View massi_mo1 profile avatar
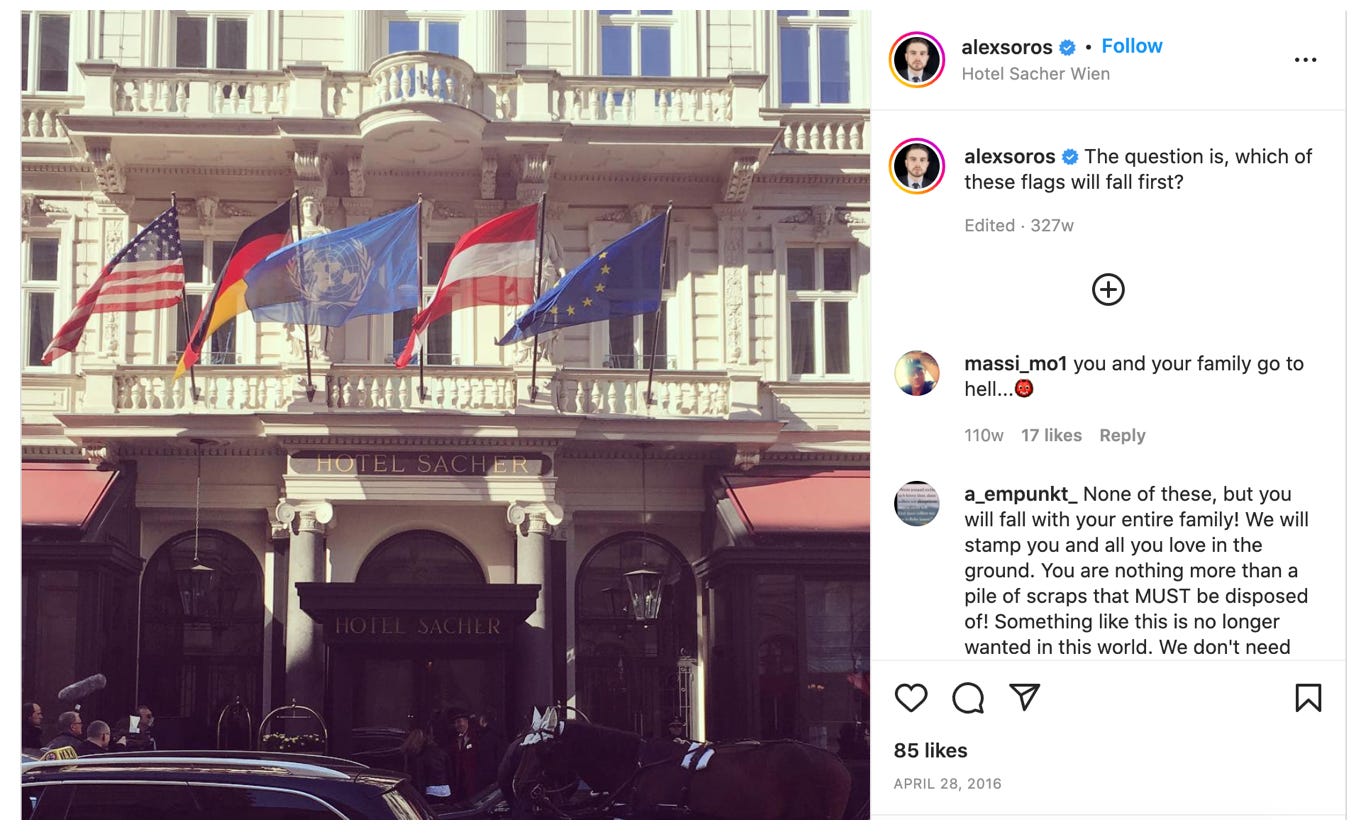 click(916, 373)
